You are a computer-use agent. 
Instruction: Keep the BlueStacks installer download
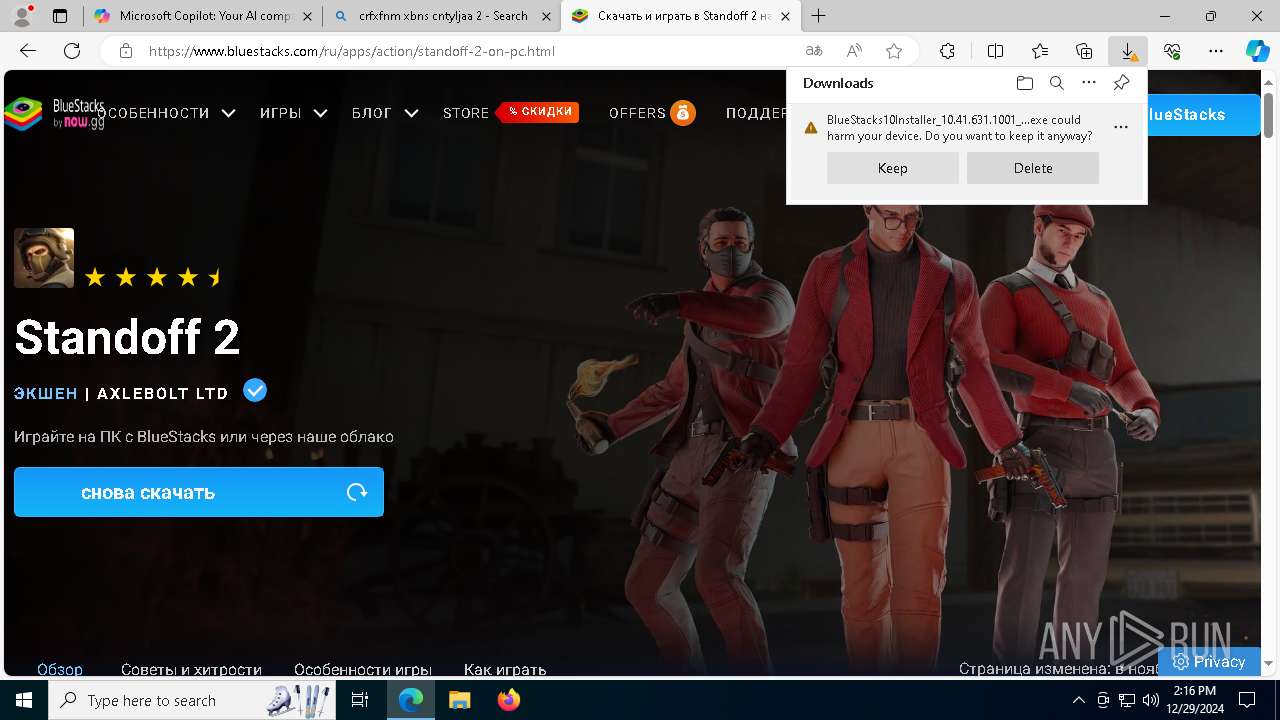(892, 168)
